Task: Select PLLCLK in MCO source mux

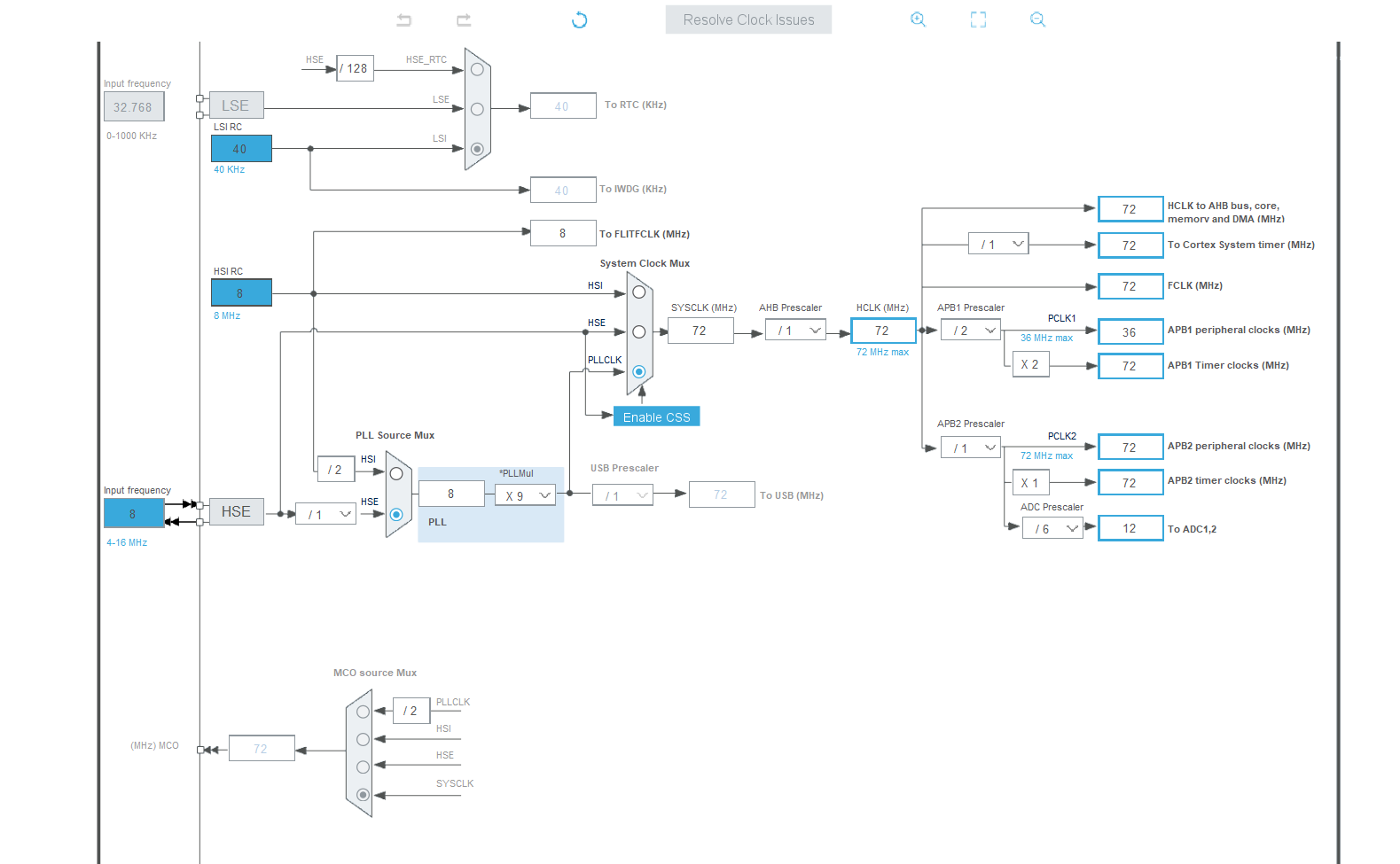Action: point(363,712)
